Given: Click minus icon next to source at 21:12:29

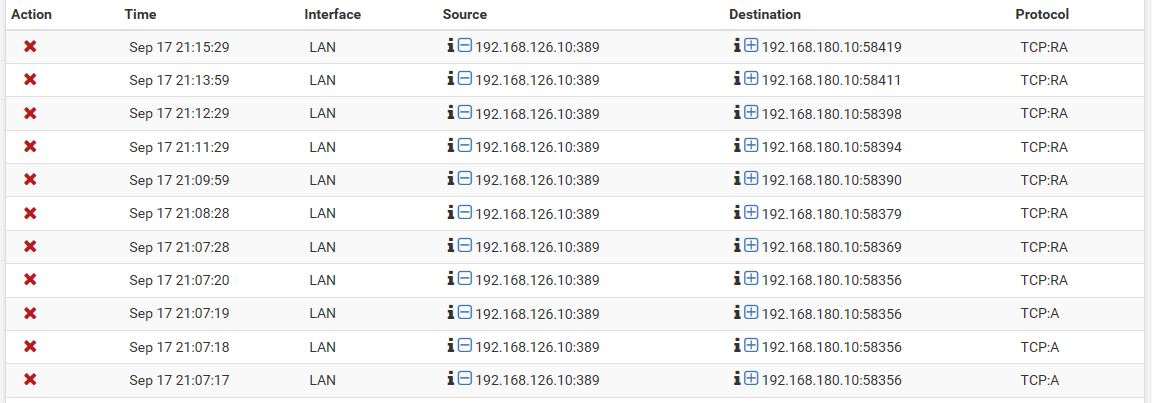Looking at the screenshot, I should click(x=464, y=112).
